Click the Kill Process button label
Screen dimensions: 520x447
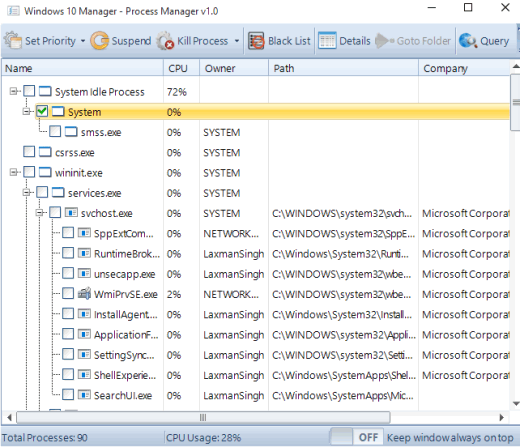(202, 41)
